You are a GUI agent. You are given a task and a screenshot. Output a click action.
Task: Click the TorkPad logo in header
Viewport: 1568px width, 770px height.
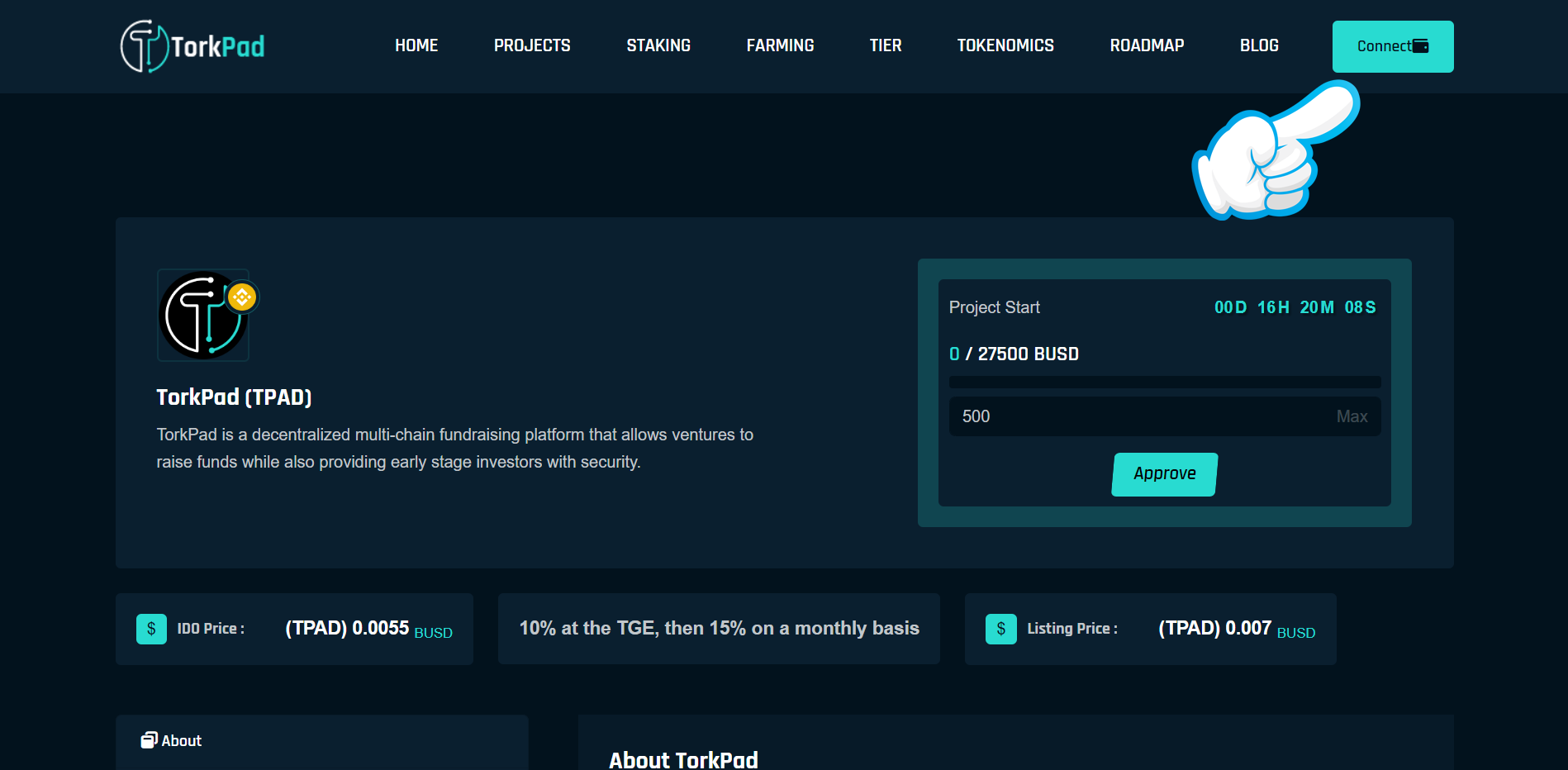192,46
